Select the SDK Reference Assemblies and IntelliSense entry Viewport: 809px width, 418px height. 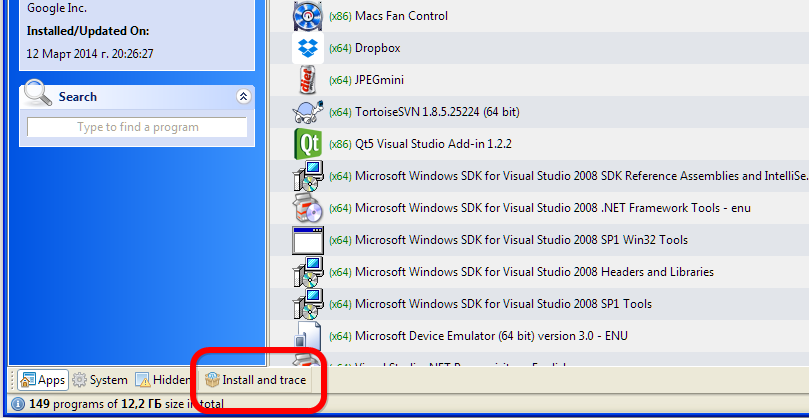click(567, 176)
